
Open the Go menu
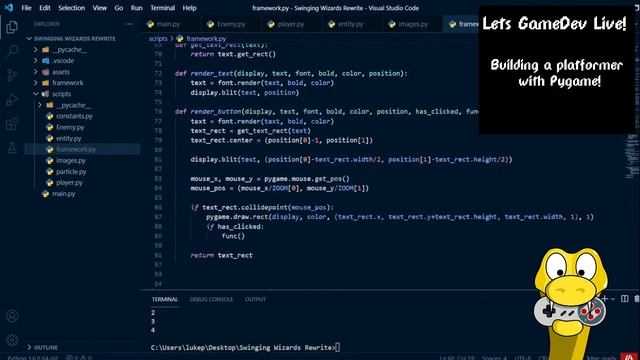pos(119,8)
